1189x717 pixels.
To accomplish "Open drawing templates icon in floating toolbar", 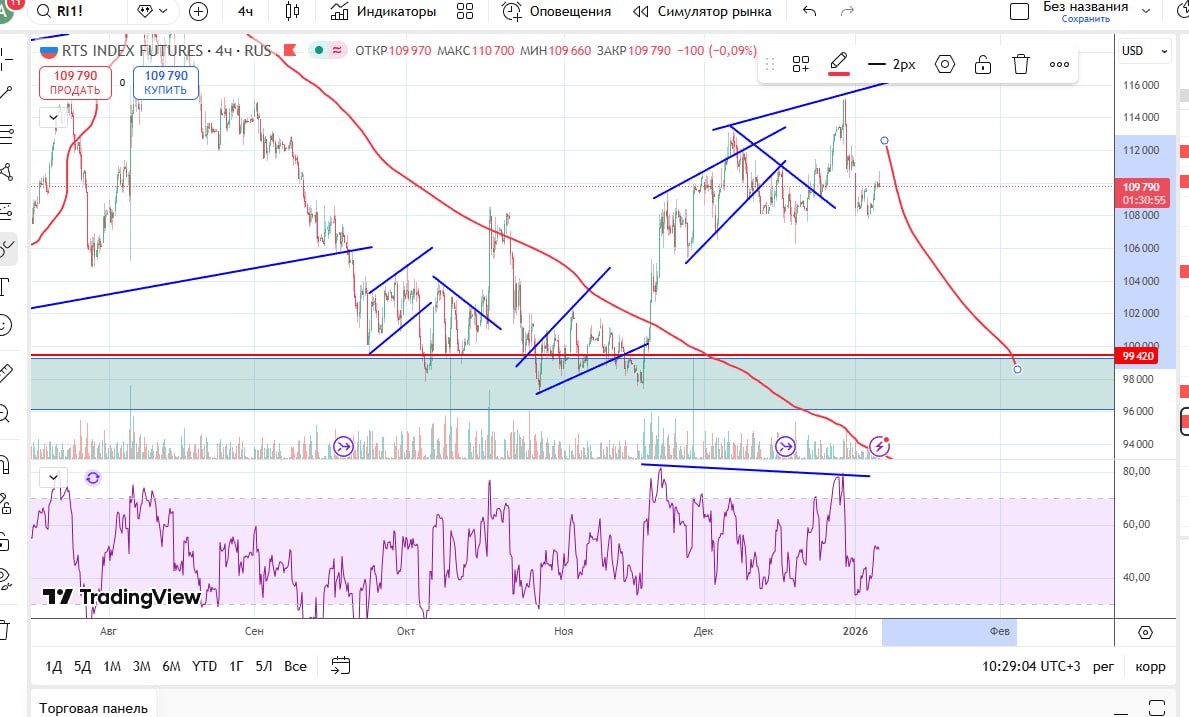I will [x=801, y=64].
